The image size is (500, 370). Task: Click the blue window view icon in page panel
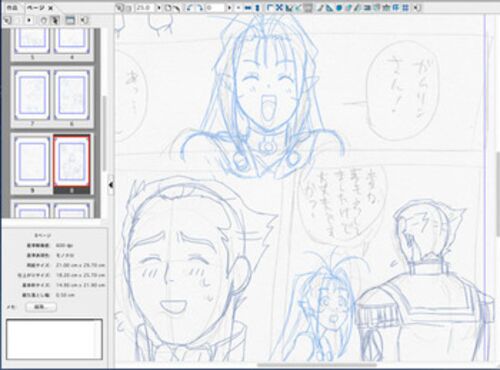(70, 20)
